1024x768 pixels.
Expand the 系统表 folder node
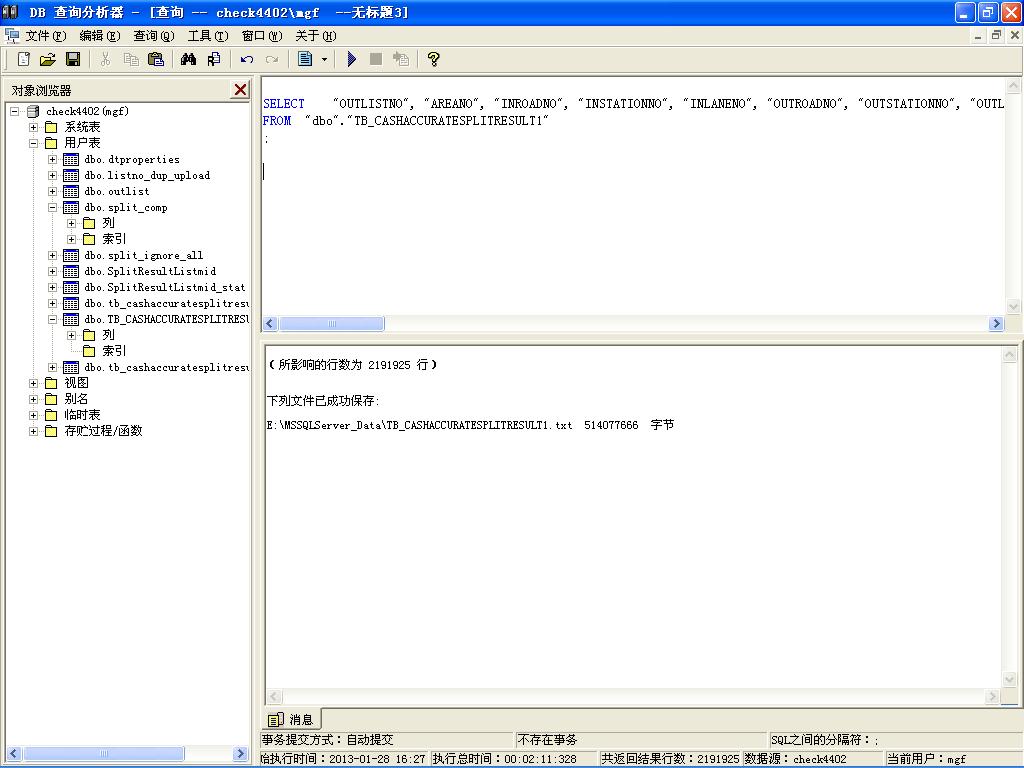pos(34,127)
